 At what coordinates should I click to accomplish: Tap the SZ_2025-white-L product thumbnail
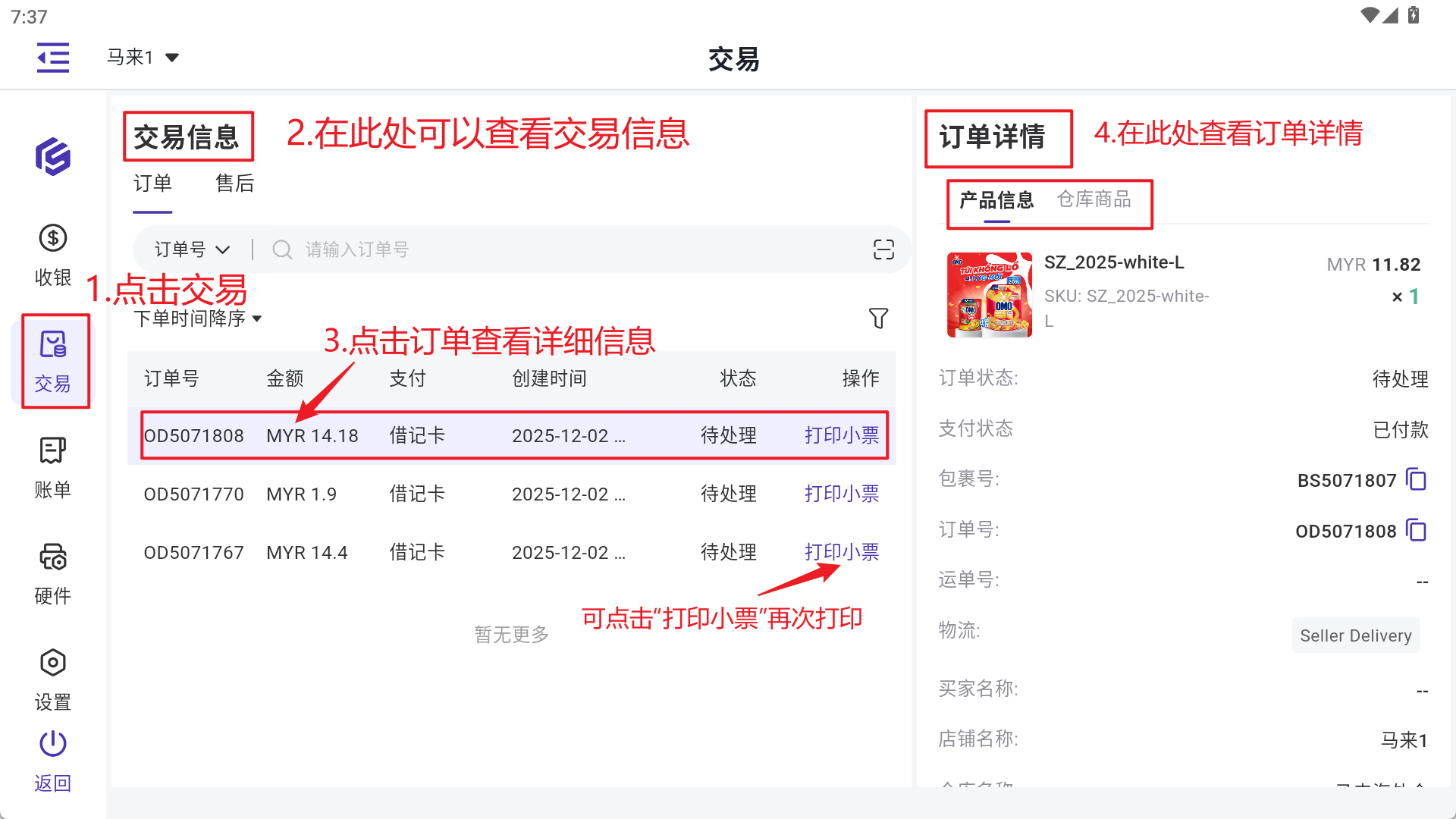(989, 294)
